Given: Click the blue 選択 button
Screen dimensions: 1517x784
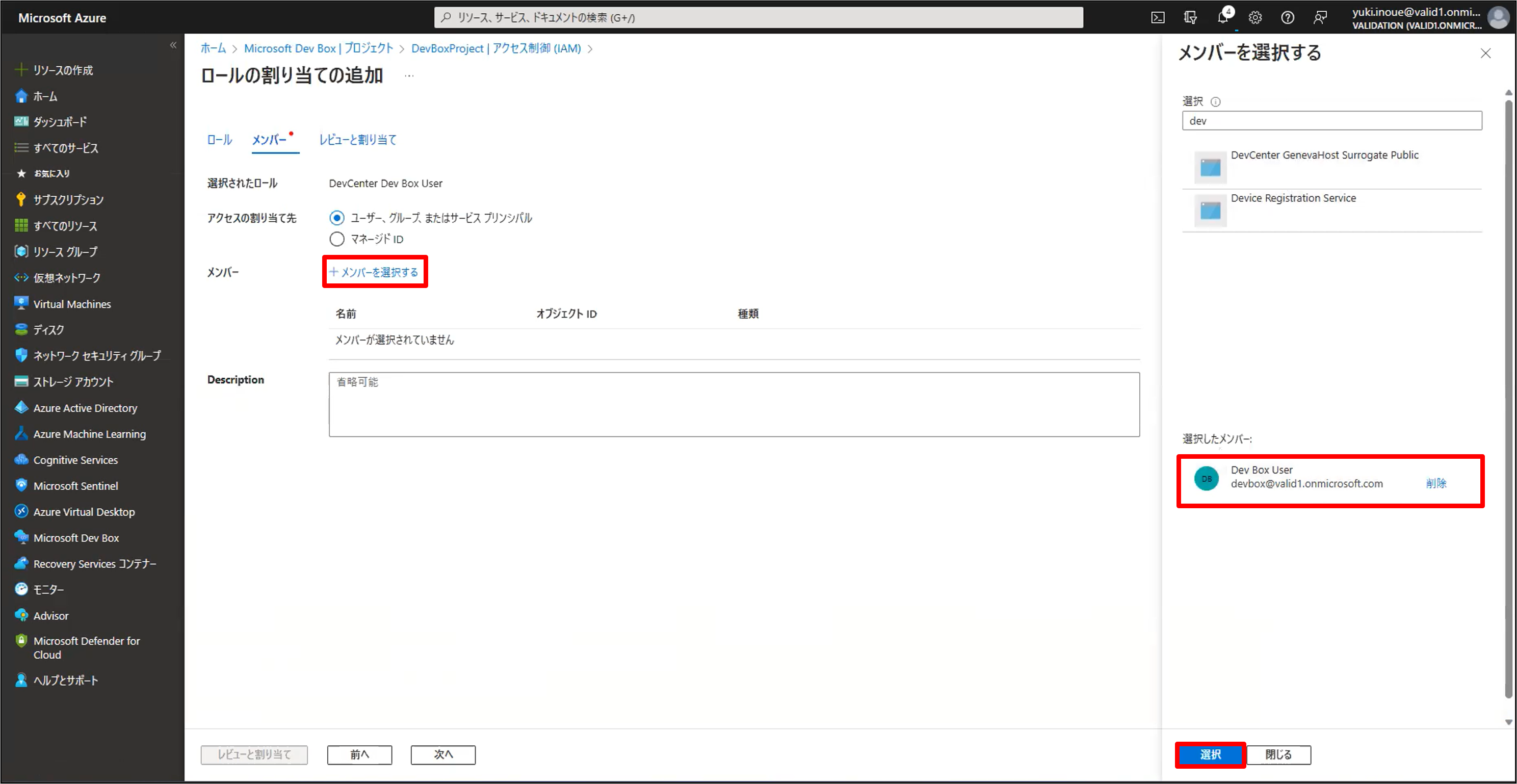Looking at the screenshot, I should click(x=1210, y=754).
